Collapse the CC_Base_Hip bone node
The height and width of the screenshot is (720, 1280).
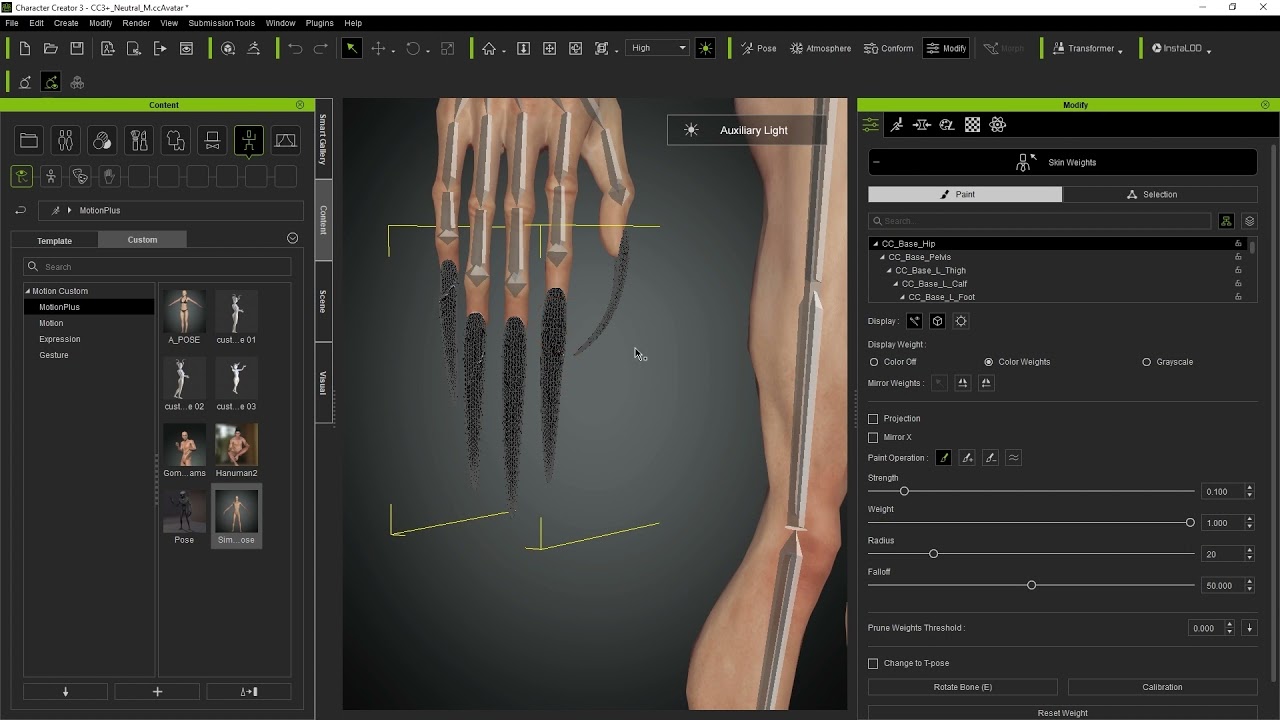tap(876, 244)
